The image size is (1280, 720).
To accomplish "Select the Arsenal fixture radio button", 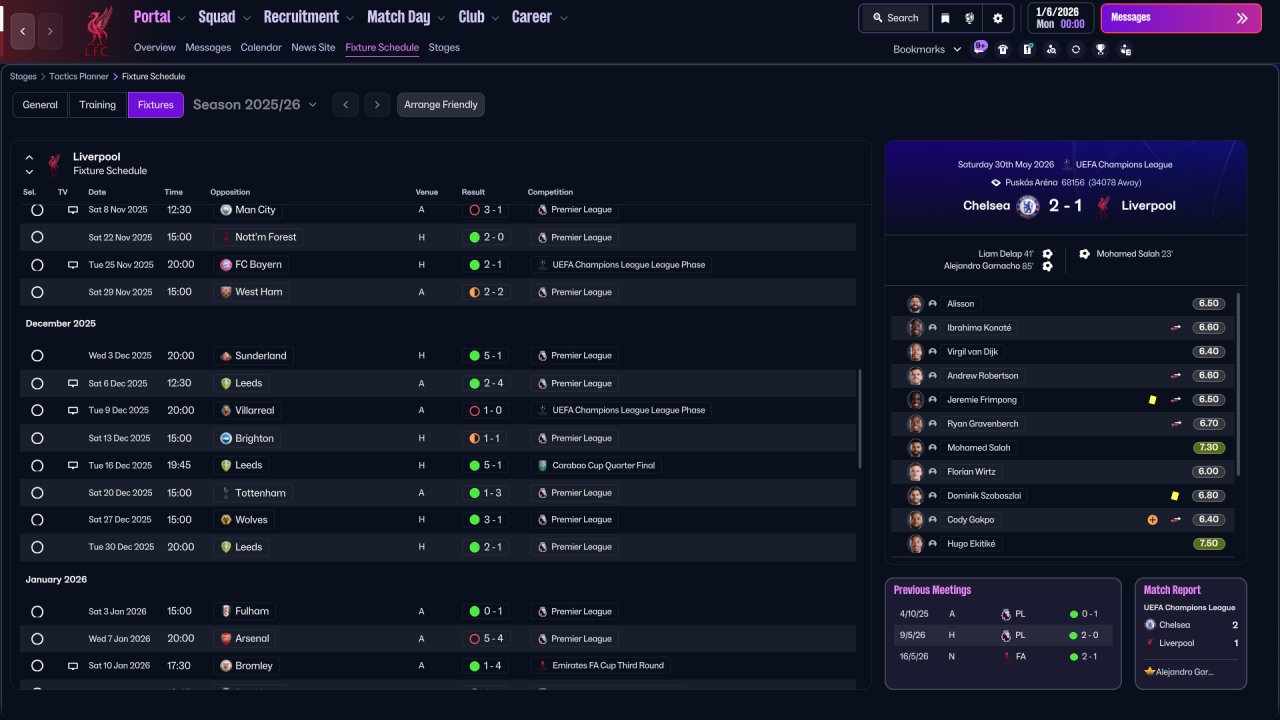I will coord(37,639).
